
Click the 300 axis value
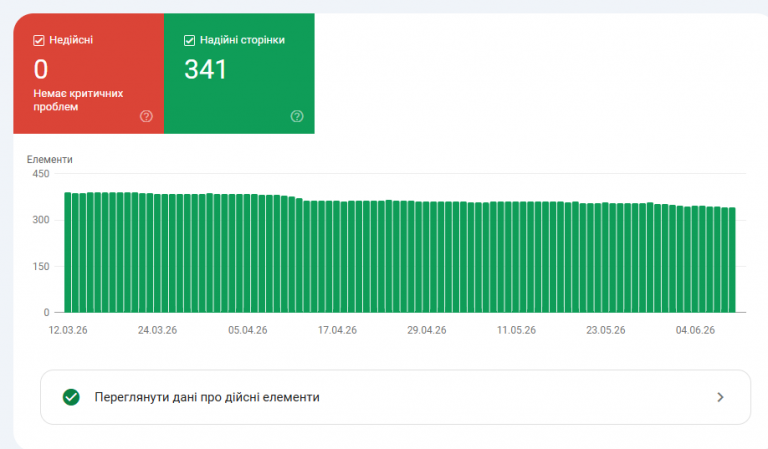[x=41, y=220]
